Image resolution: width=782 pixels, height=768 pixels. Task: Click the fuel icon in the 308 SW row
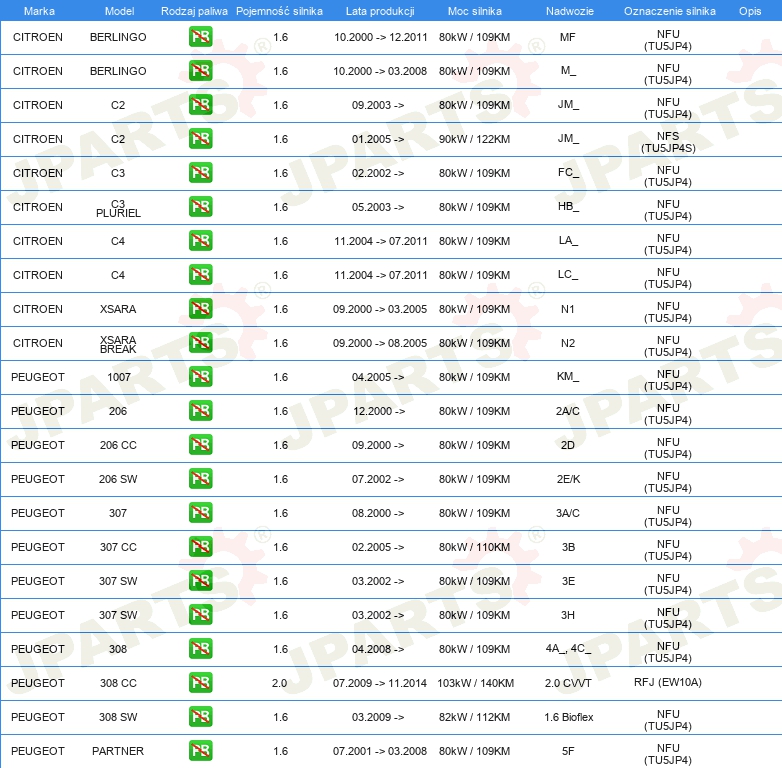pos(200,717)
